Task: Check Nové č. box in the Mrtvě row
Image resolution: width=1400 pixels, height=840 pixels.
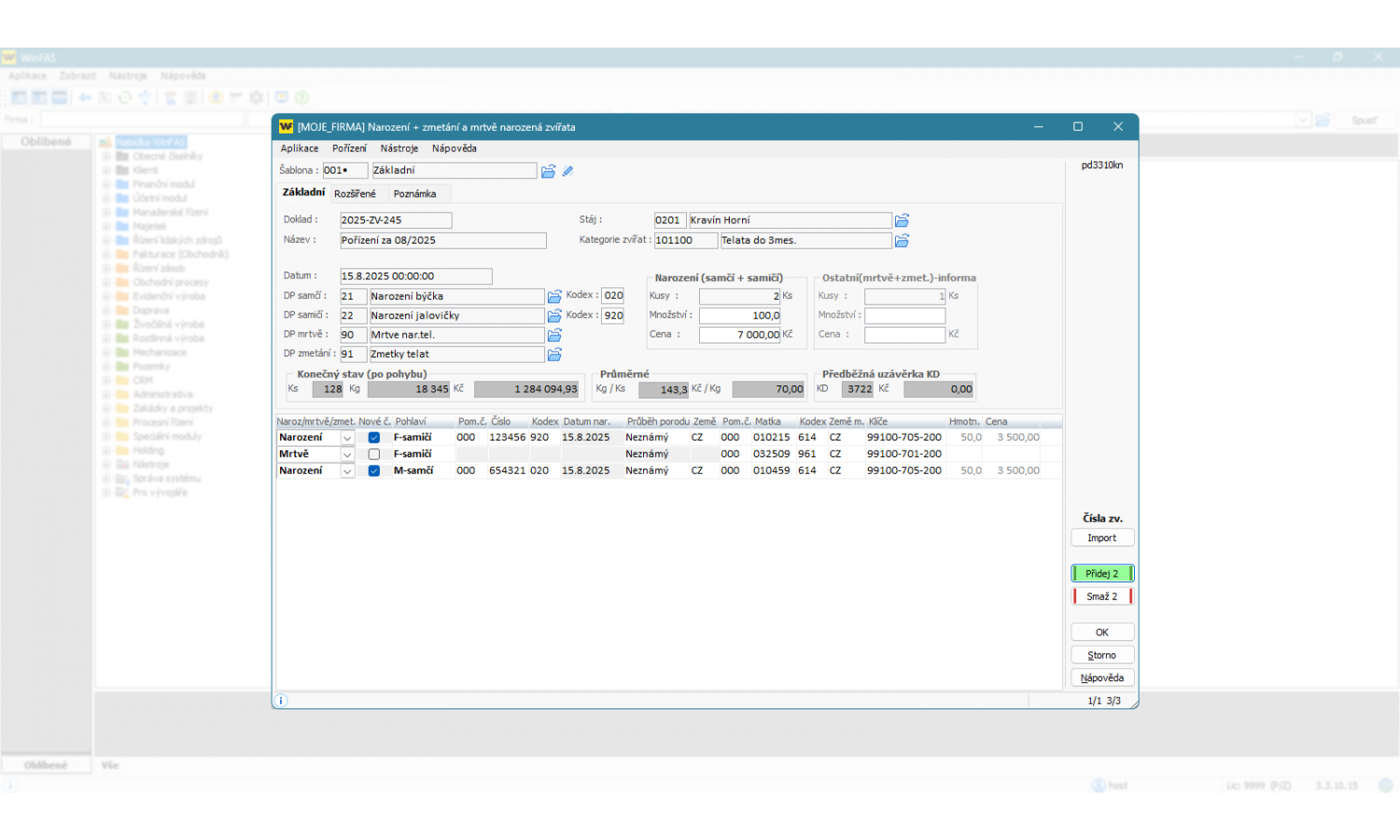Action: point(374,455)
